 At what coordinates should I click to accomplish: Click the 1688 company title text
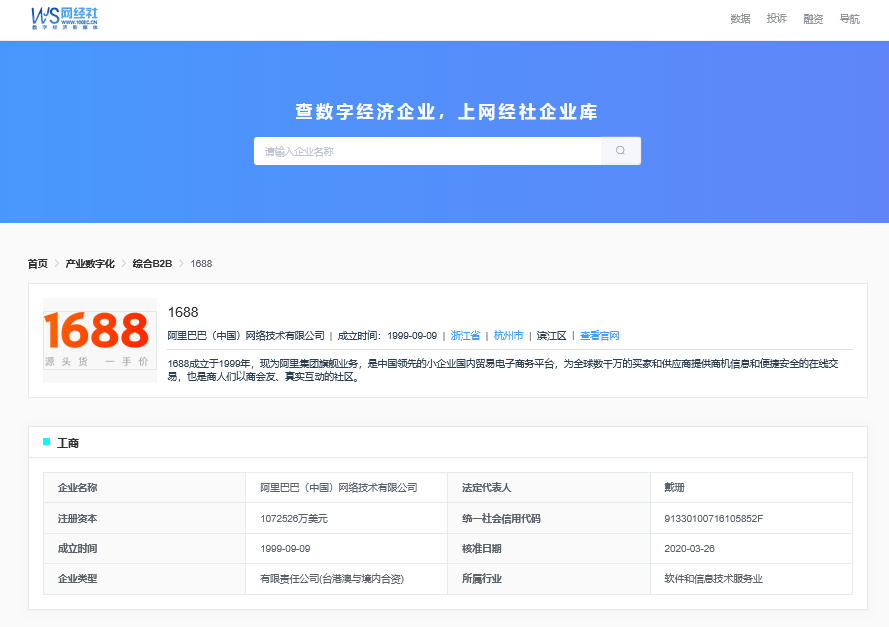183,312
